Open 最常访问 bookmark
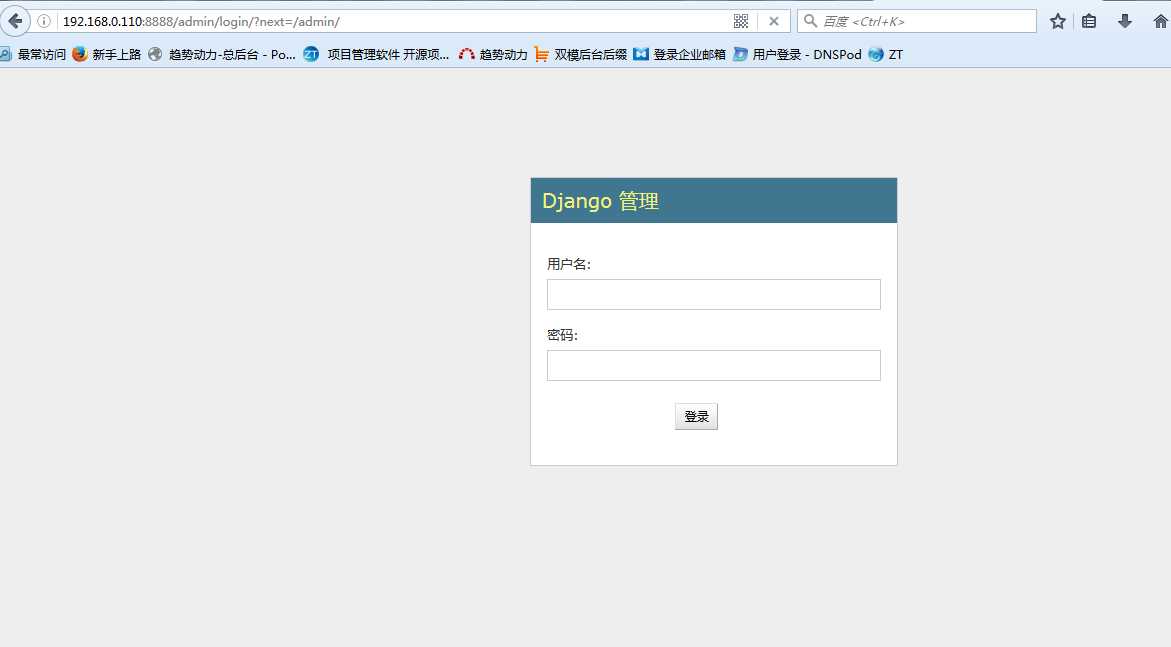This screenshot has height=647, width=1171. coord(34,54)
